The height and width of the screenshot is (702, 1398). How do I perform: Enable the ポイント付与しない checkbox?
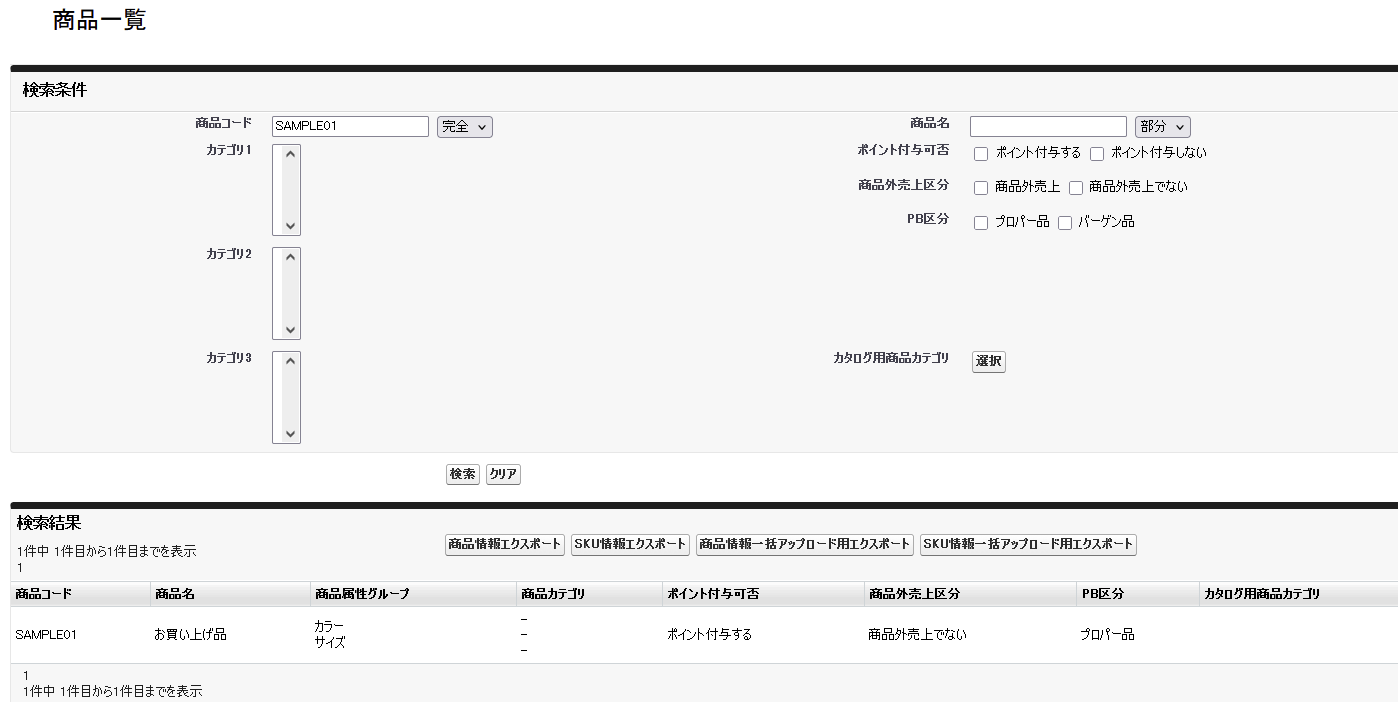tap(1097, 153)
